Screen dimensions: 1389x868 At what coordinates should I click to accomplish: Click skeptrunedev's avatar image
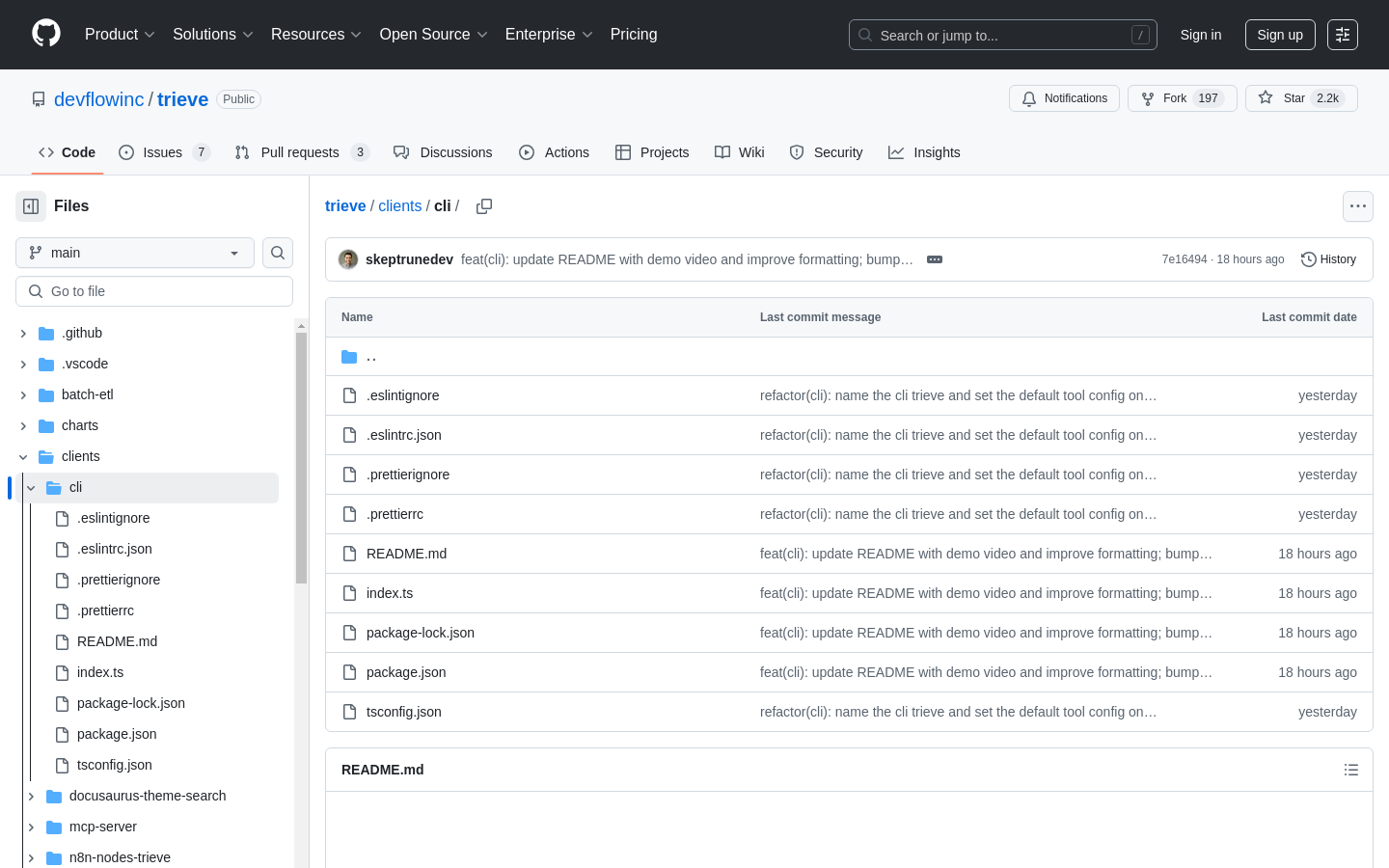click(x=348, y=259)
